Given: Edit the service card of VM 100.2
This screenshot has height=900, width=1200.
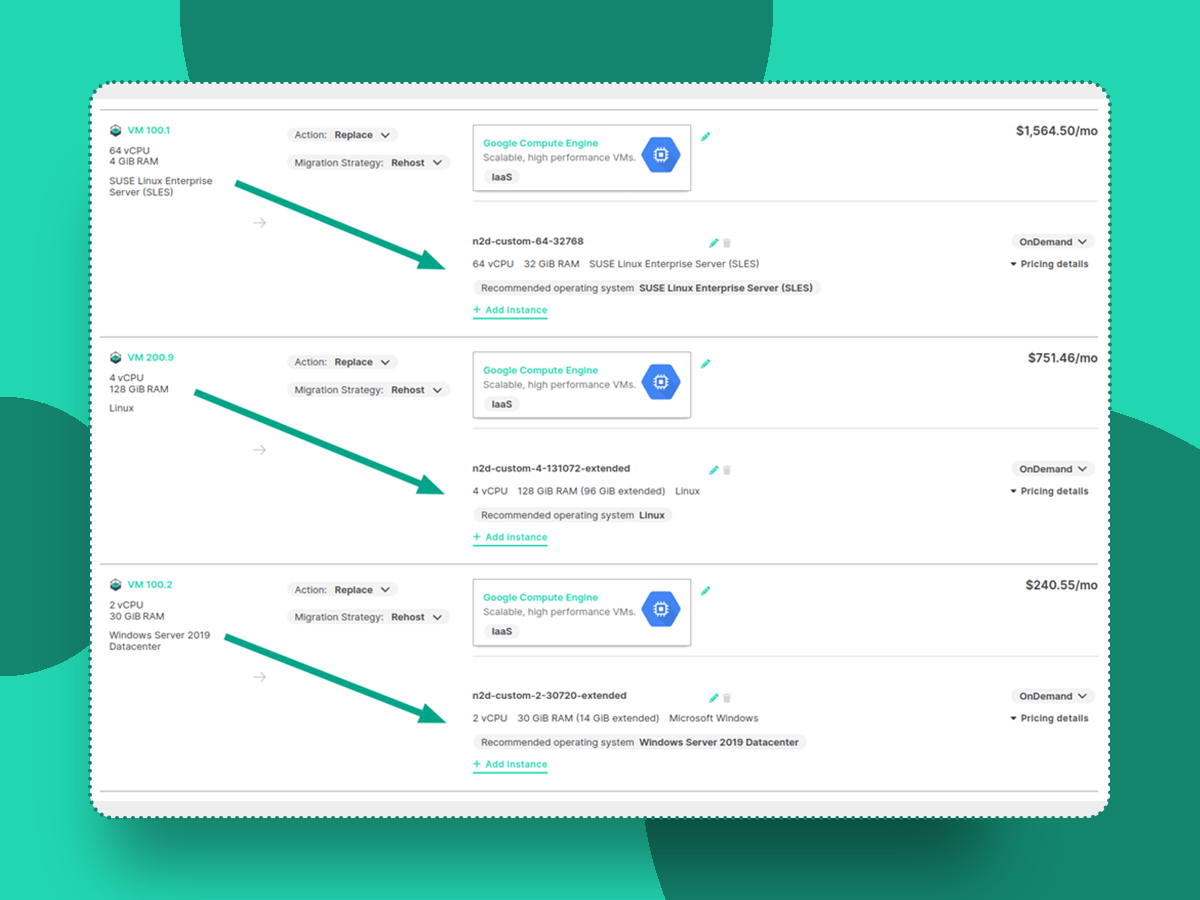Looking at the screenshot, I should coord(705,590).
